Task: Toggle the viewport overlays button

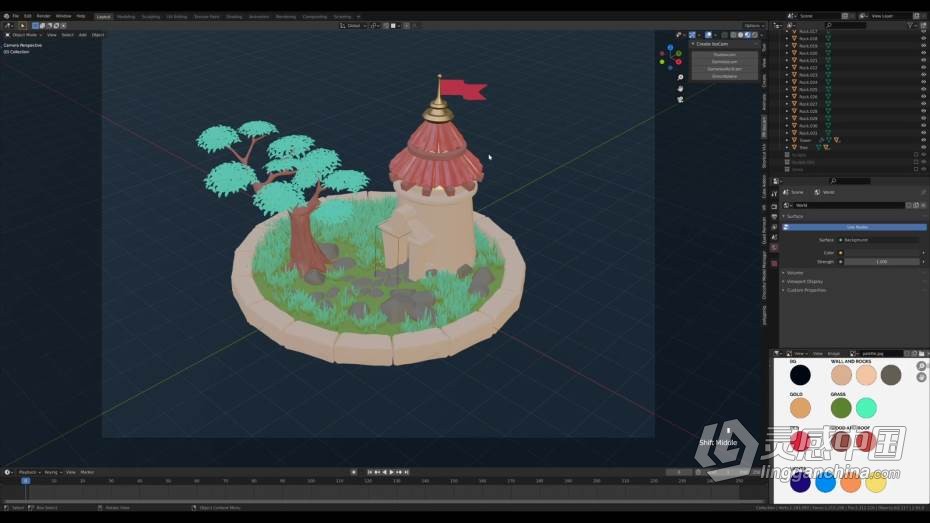Action: (x=708, y=35)
